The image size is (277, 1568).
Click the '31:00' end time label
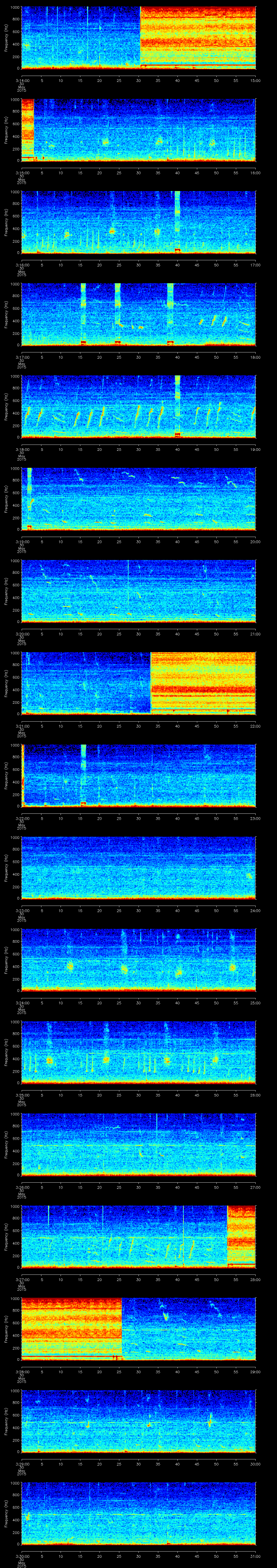(255, 1556)
